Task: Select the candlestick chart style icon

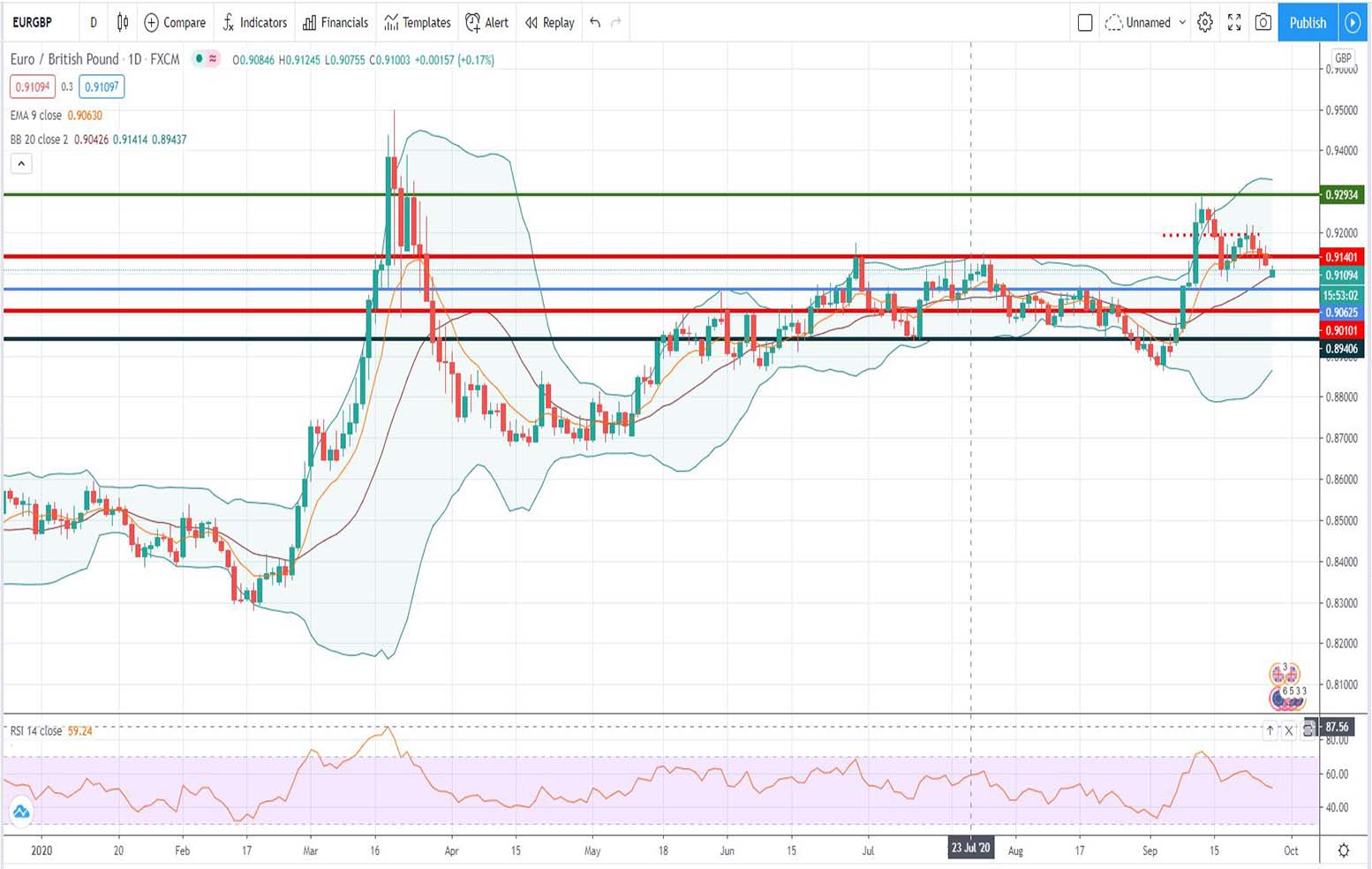Action: coord(123,23)
